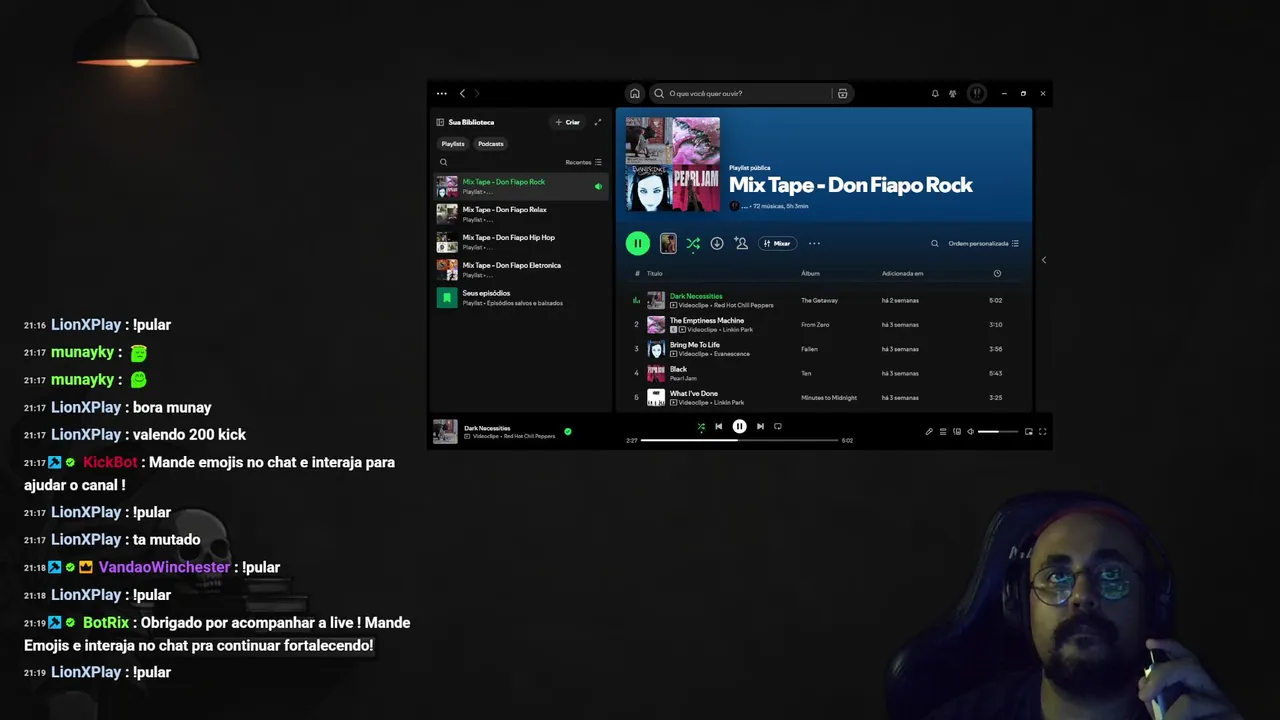The height and width of the screenshot is (720, 1280).
Task: Open 'Seus episódios' in the library
Action: [x=521, y=298]
